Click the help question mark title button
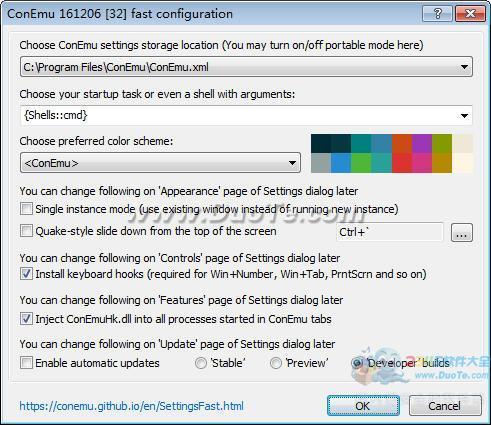This screenshot has width=491, height=425. 437,13
